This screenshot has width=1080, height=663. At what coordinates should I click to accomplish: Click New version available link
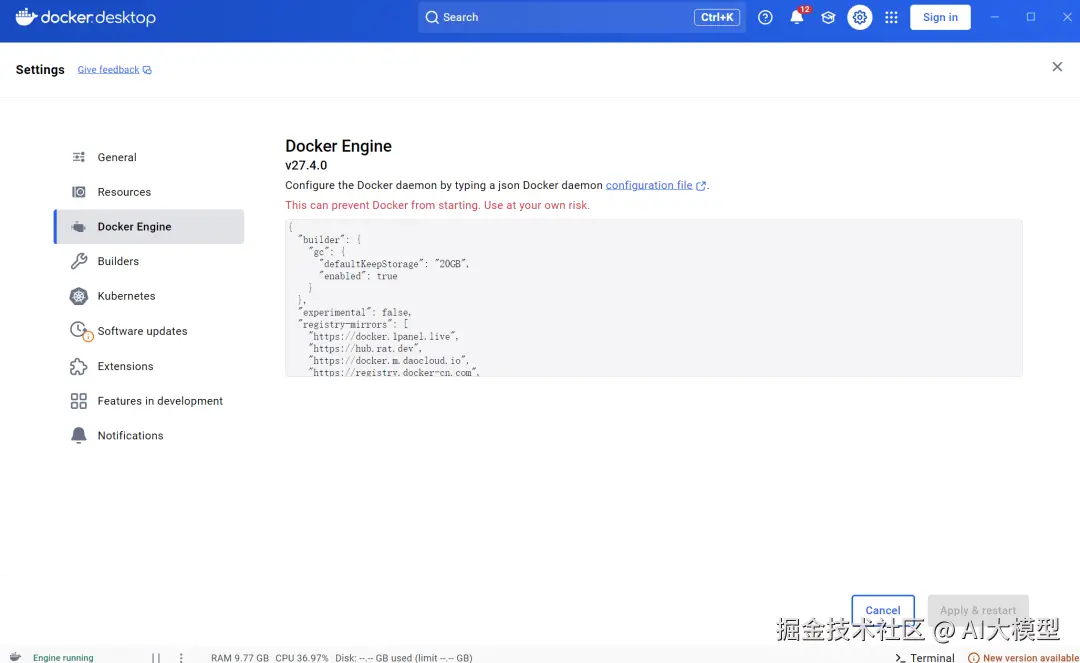[1030, 658]
